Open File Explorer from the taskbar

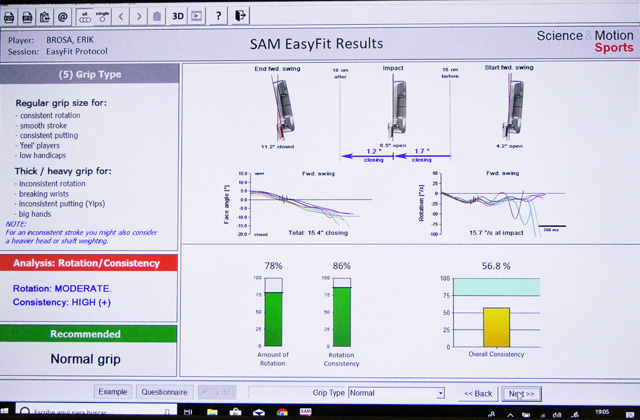[212, 412]
